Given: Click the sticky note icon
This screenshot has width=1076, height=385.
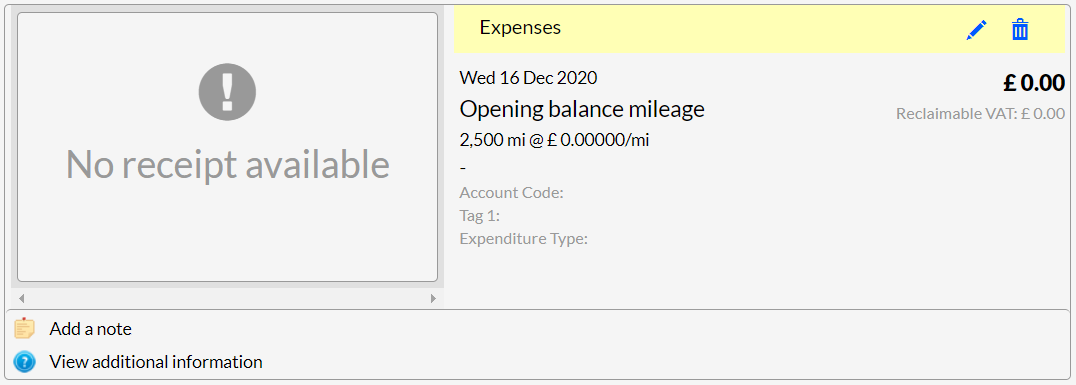Looking at the screenshot, I should [24, 329].
